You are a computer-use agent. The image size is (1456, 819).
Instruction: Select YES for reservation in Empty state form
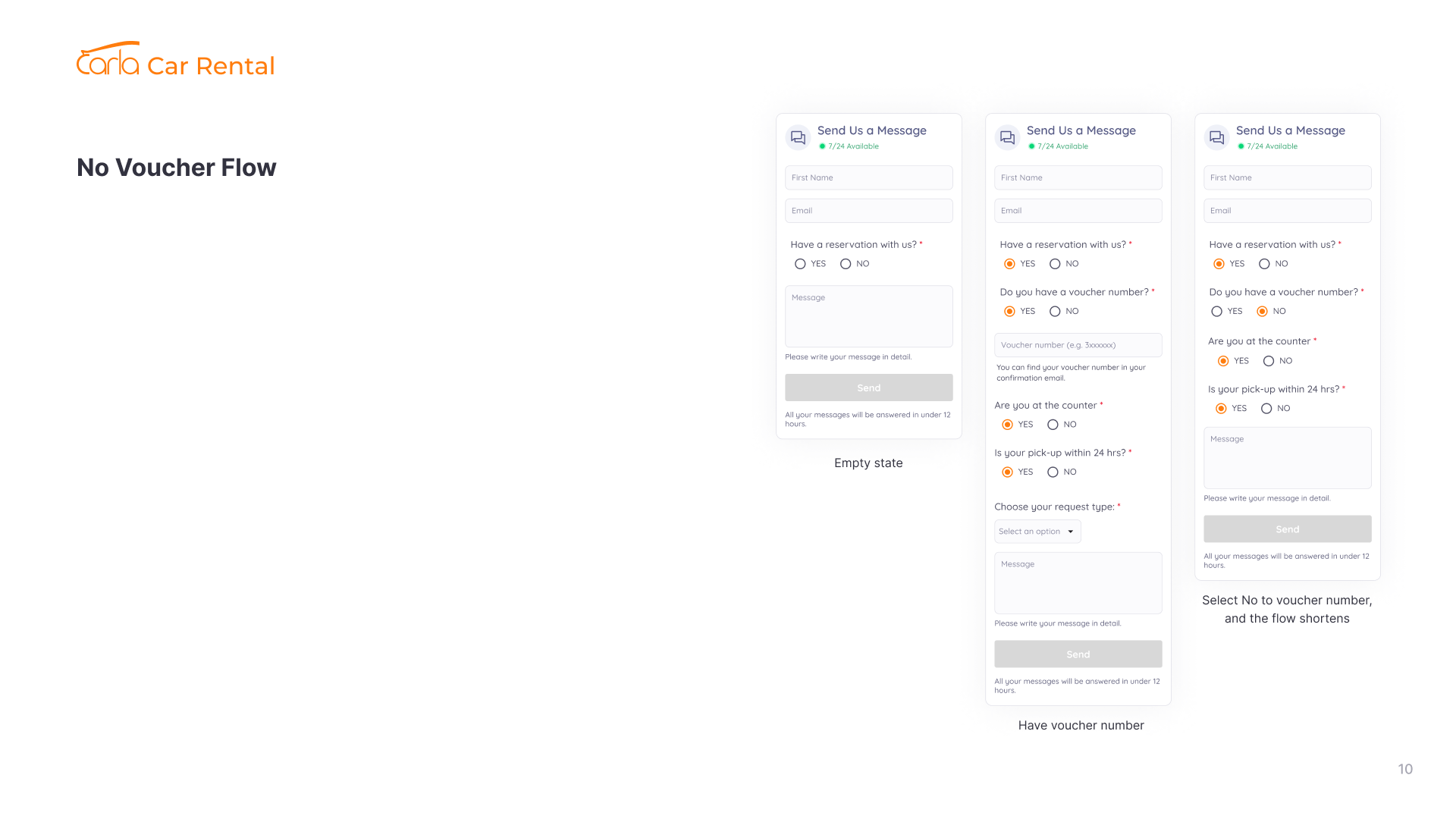[800, 264]
